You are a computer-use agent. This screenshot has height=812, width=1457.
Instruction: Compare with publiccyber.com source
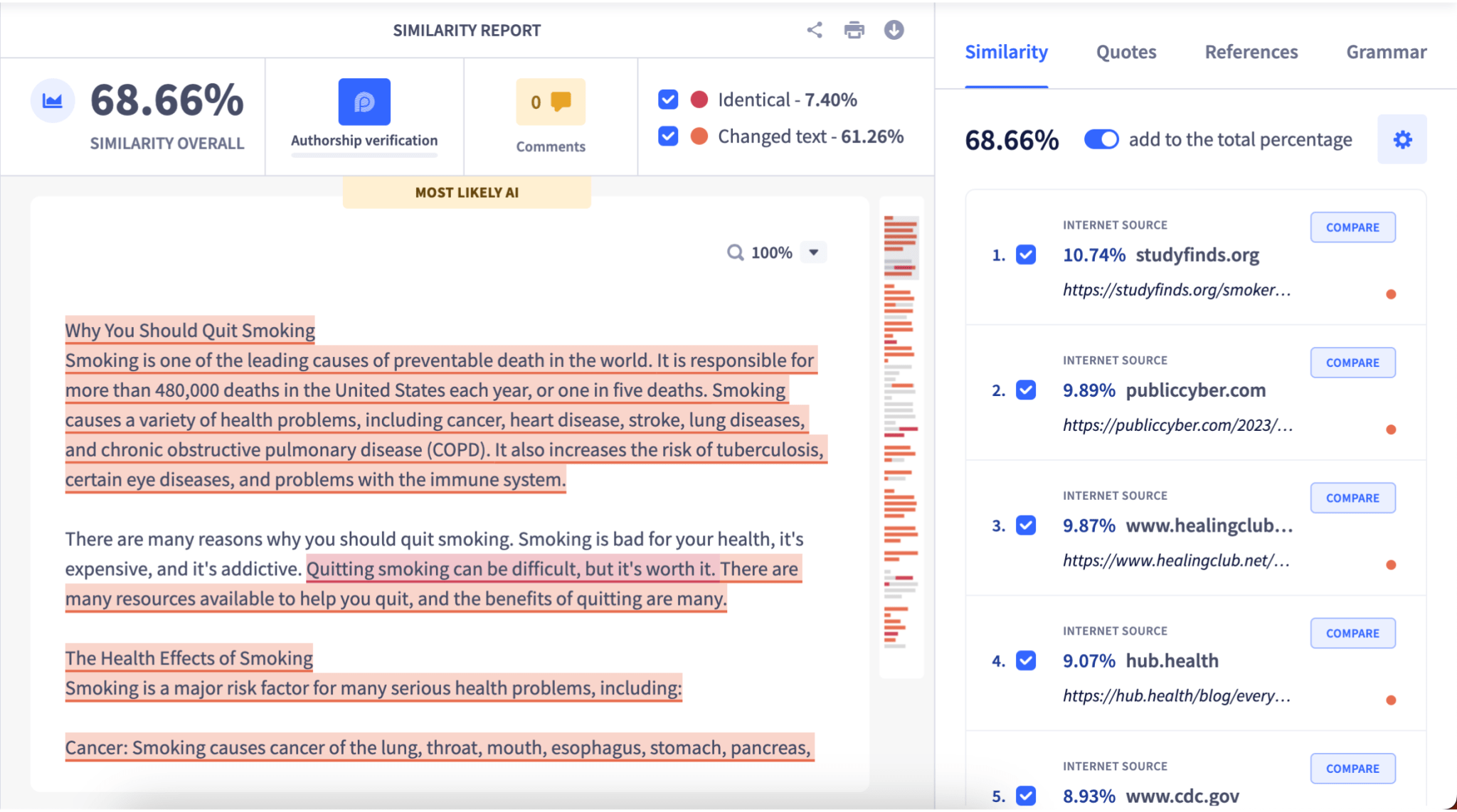(1352, 363)
